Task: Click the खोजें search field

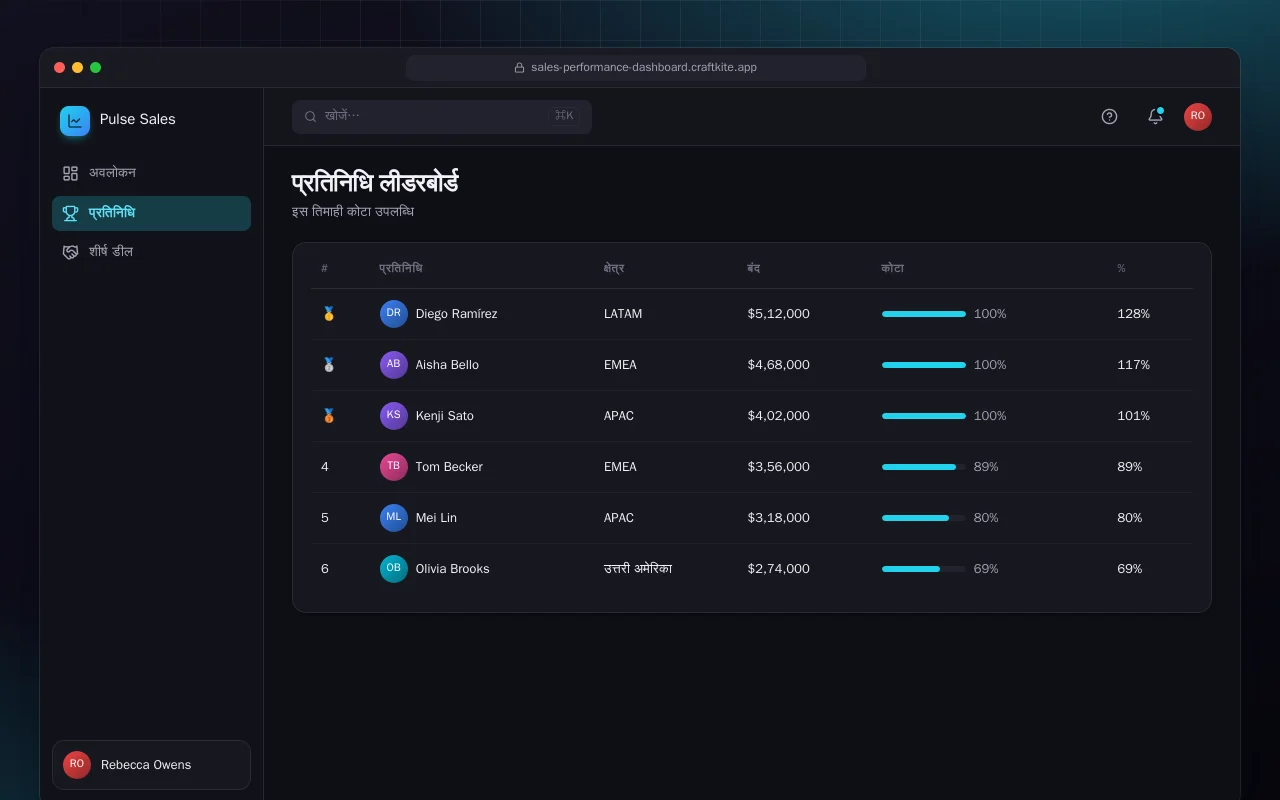Action: point(442,117)
